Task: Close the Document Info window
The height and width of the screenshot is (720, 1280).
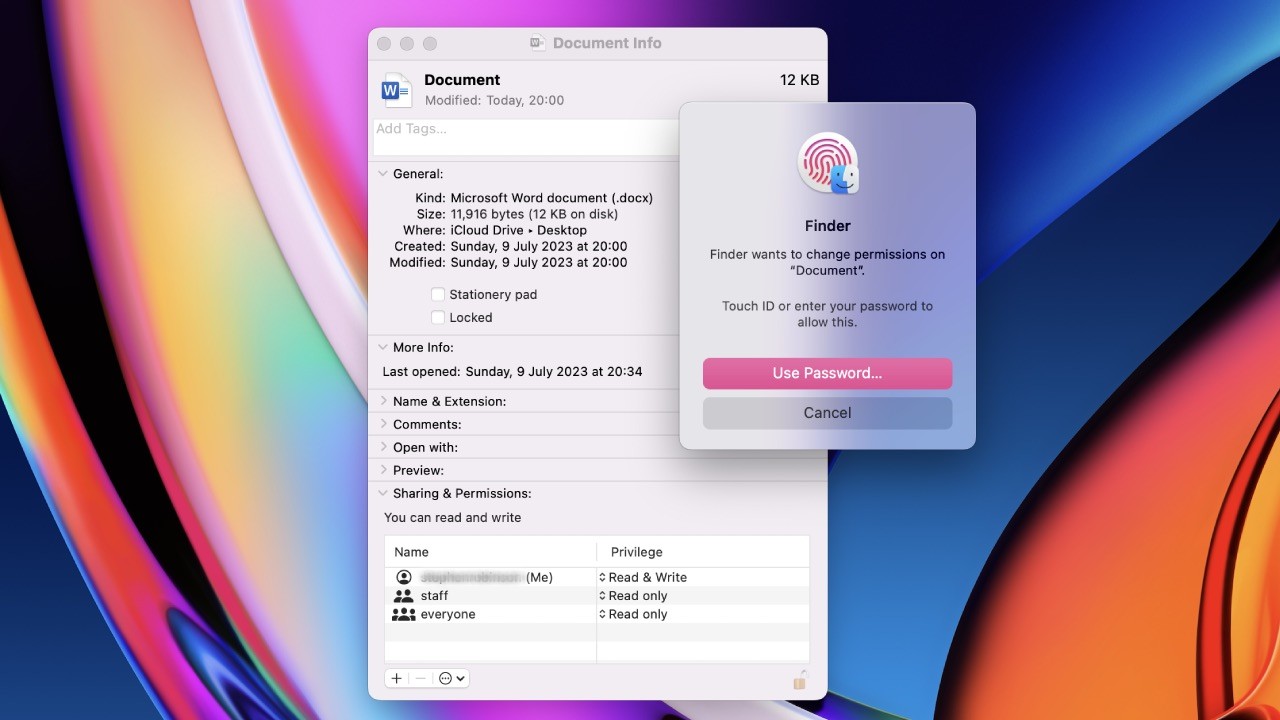Action: [383, 43]
